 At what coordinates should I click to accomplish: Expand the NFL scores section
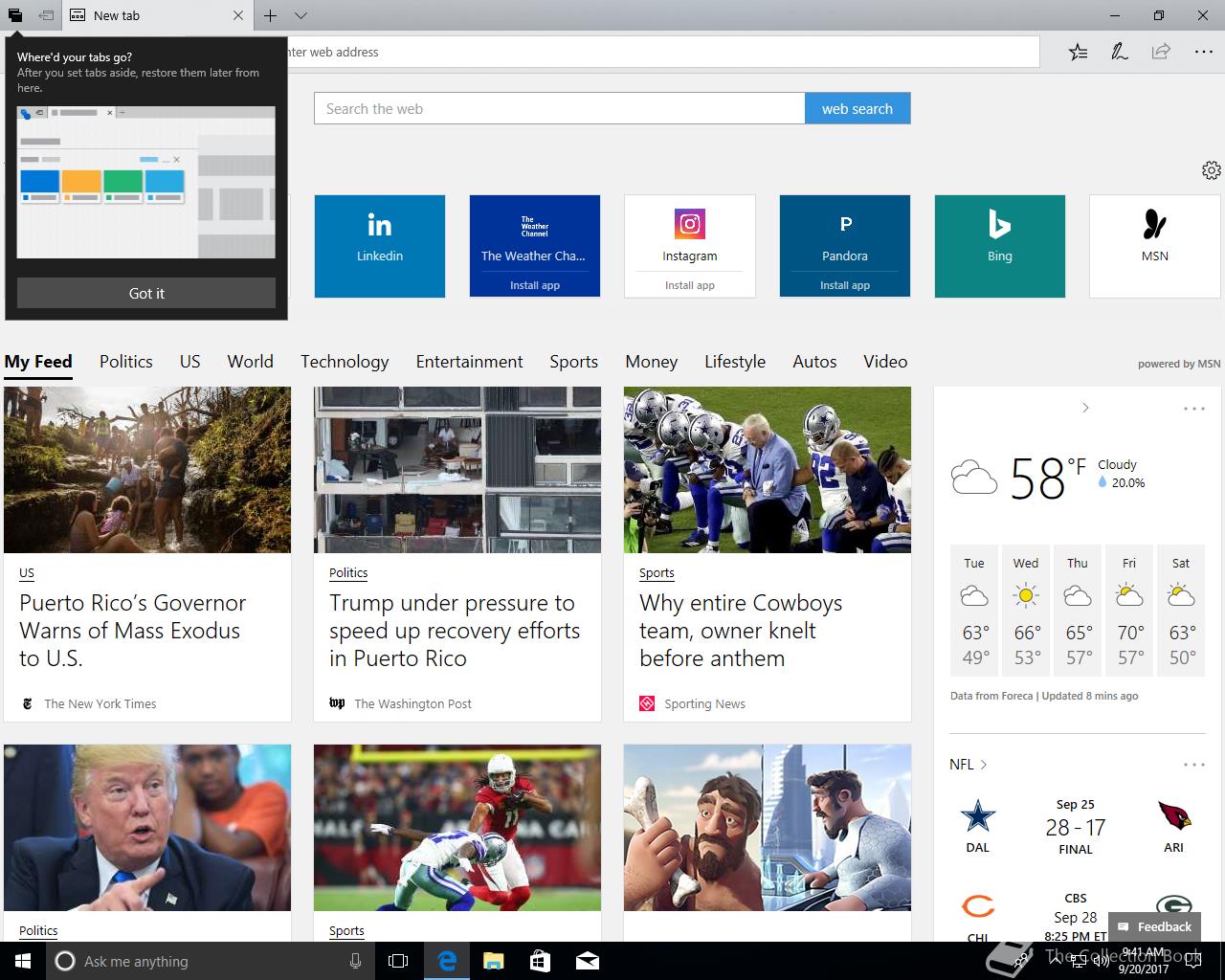pos(969,765)
